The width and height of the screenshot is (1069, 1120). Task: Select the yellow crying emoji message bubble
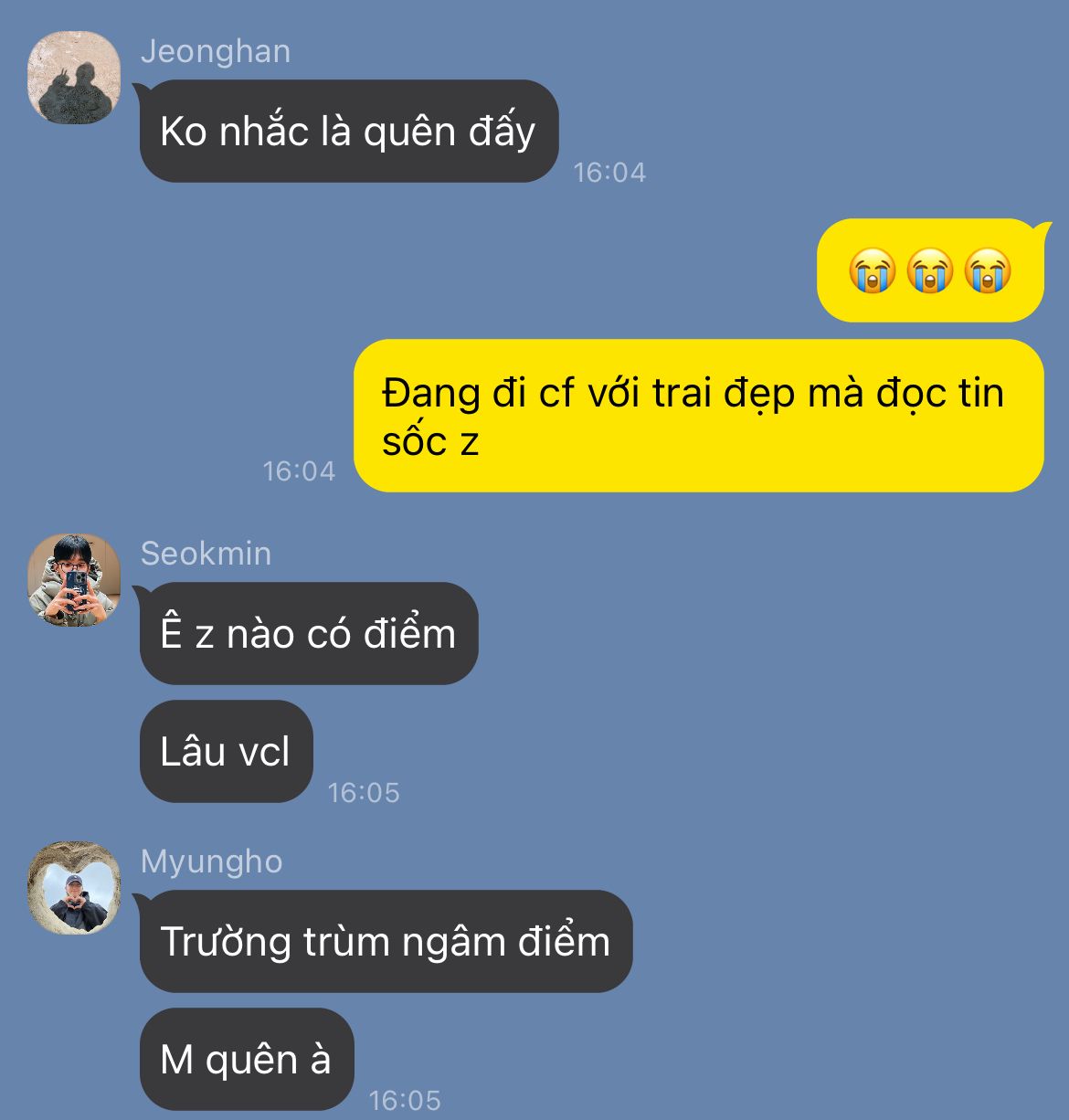pos(930,270)
